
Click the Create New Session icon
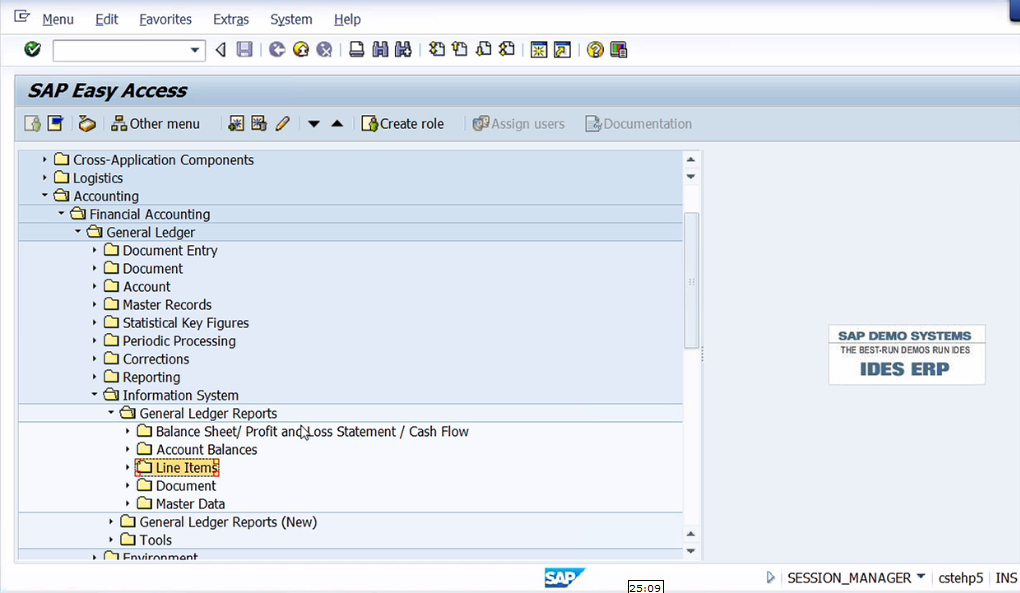point(539,49)
